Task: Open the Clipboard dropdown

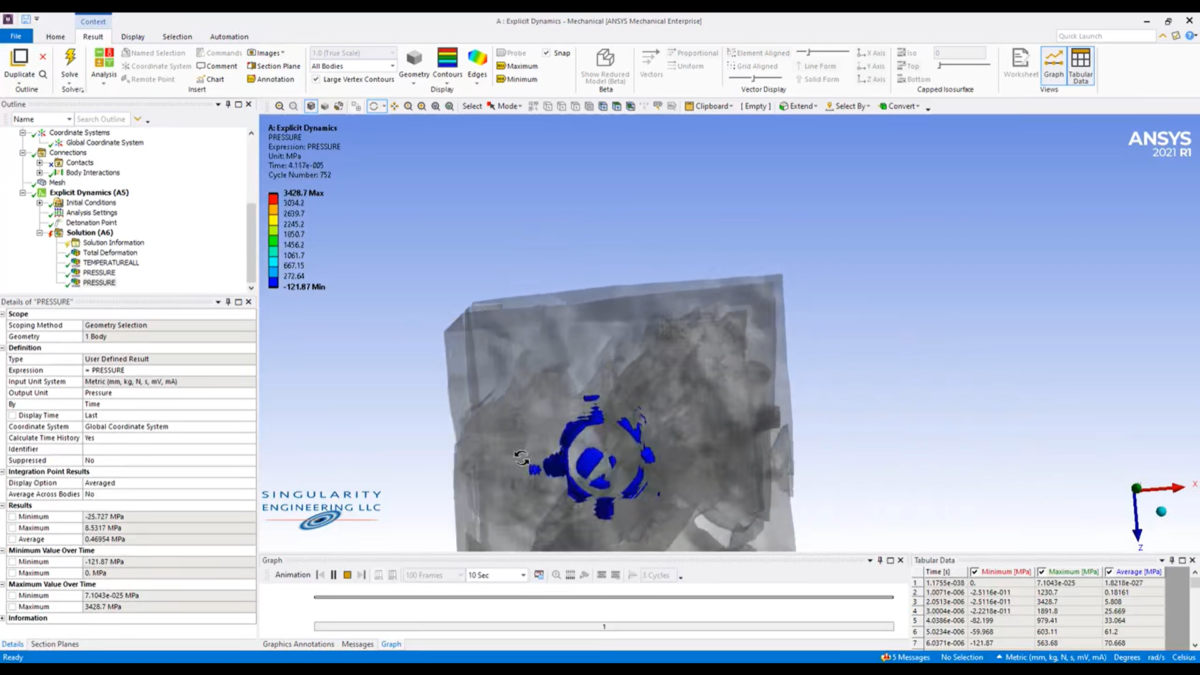Action: 709,106
